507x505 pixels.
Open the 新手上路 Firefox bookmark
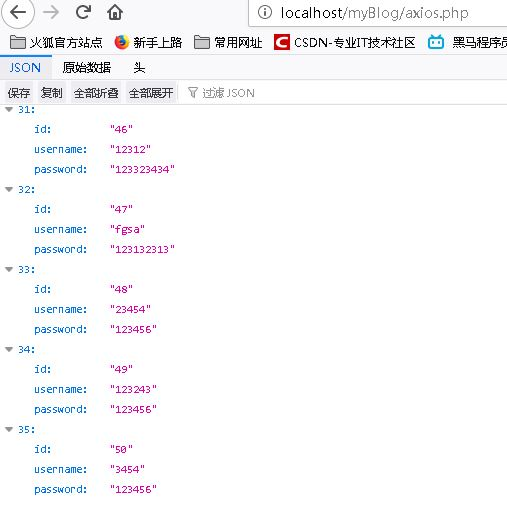tap(148, 43)
